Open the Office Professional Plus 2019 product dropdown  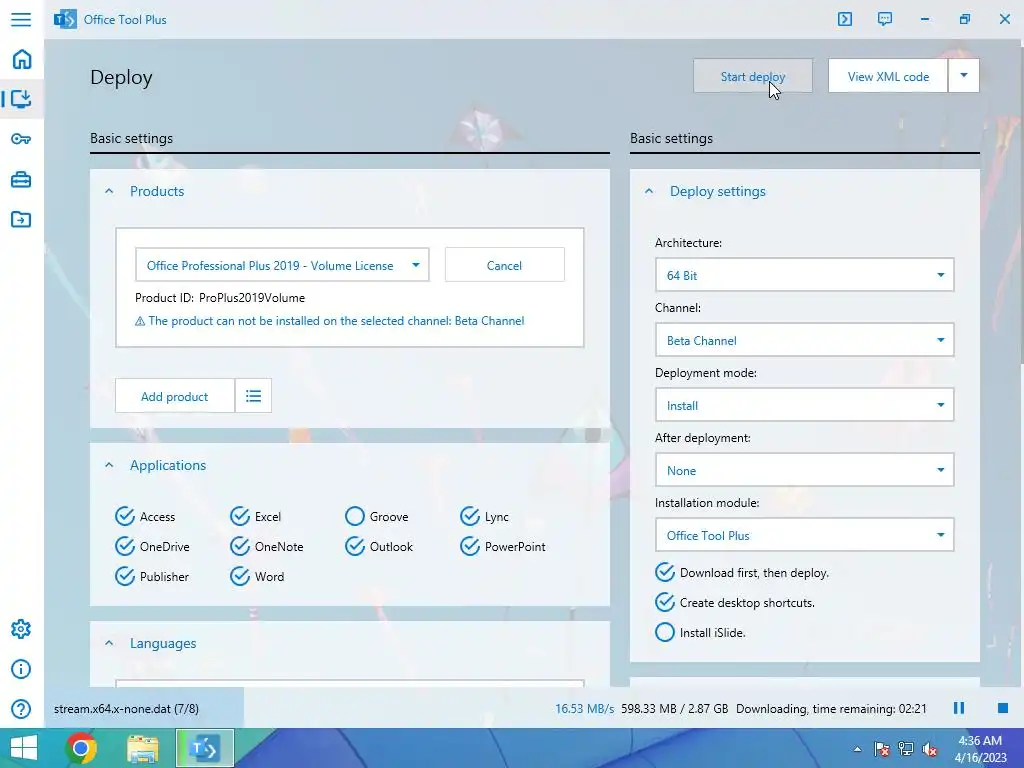tap(282, 265)
